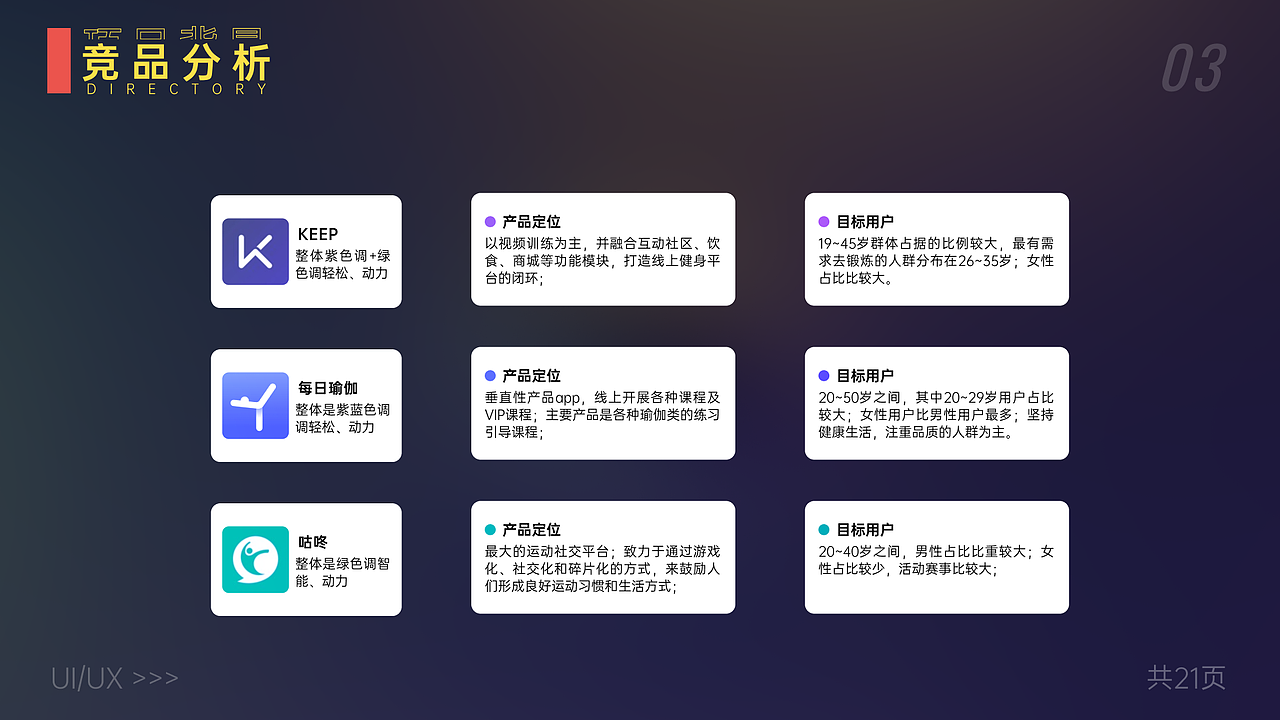This screenshot has height=720, width=1280.
Task: Click 产品定位 heading in KEEP row
Action: pyautogui.click(x=532, y=222)
